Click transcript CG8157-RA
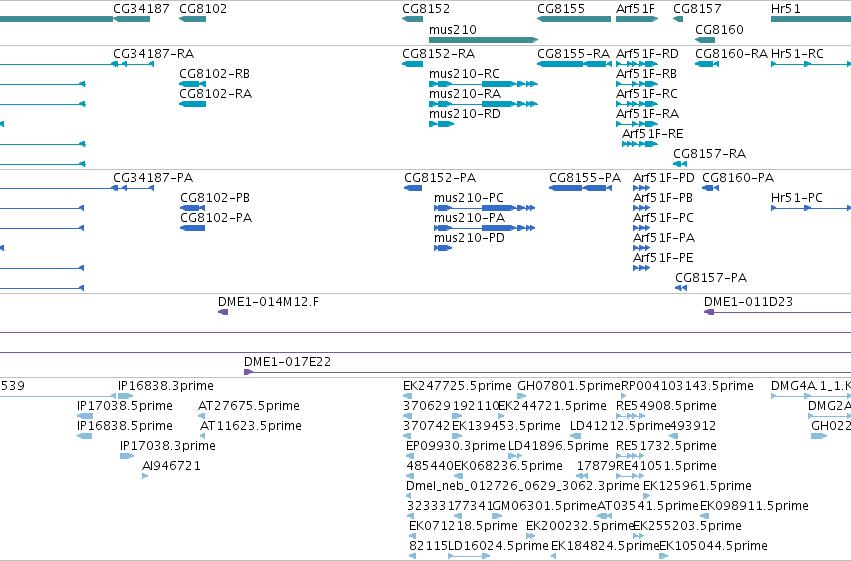This screenshot has width=851, height=561. tap(710, 154)
